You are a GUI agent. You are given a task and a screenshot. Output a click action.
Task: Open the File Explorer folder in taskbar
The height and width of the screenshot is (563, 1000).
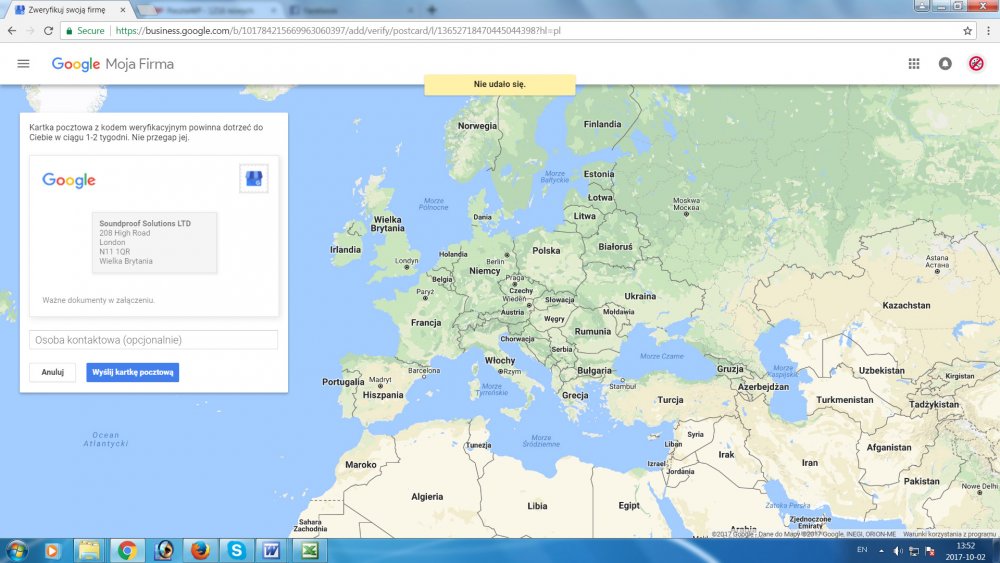click(x=89, y=550)
